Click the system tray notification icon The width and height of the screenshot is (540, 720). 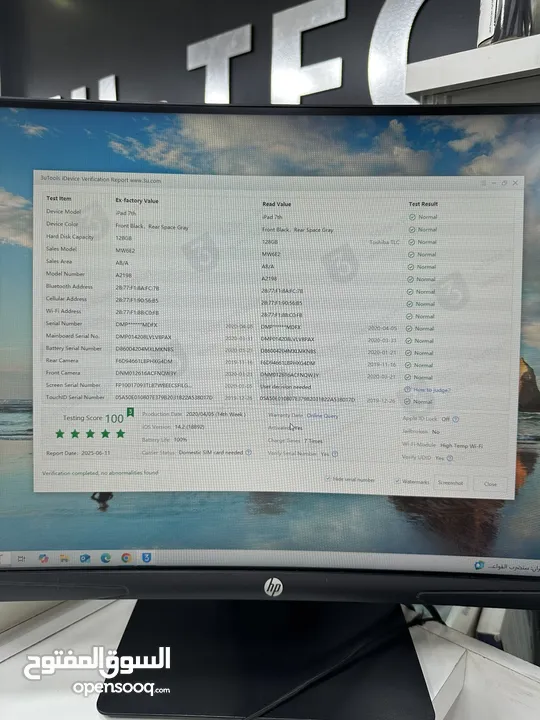pyautogui.click(x=479, y=565)
